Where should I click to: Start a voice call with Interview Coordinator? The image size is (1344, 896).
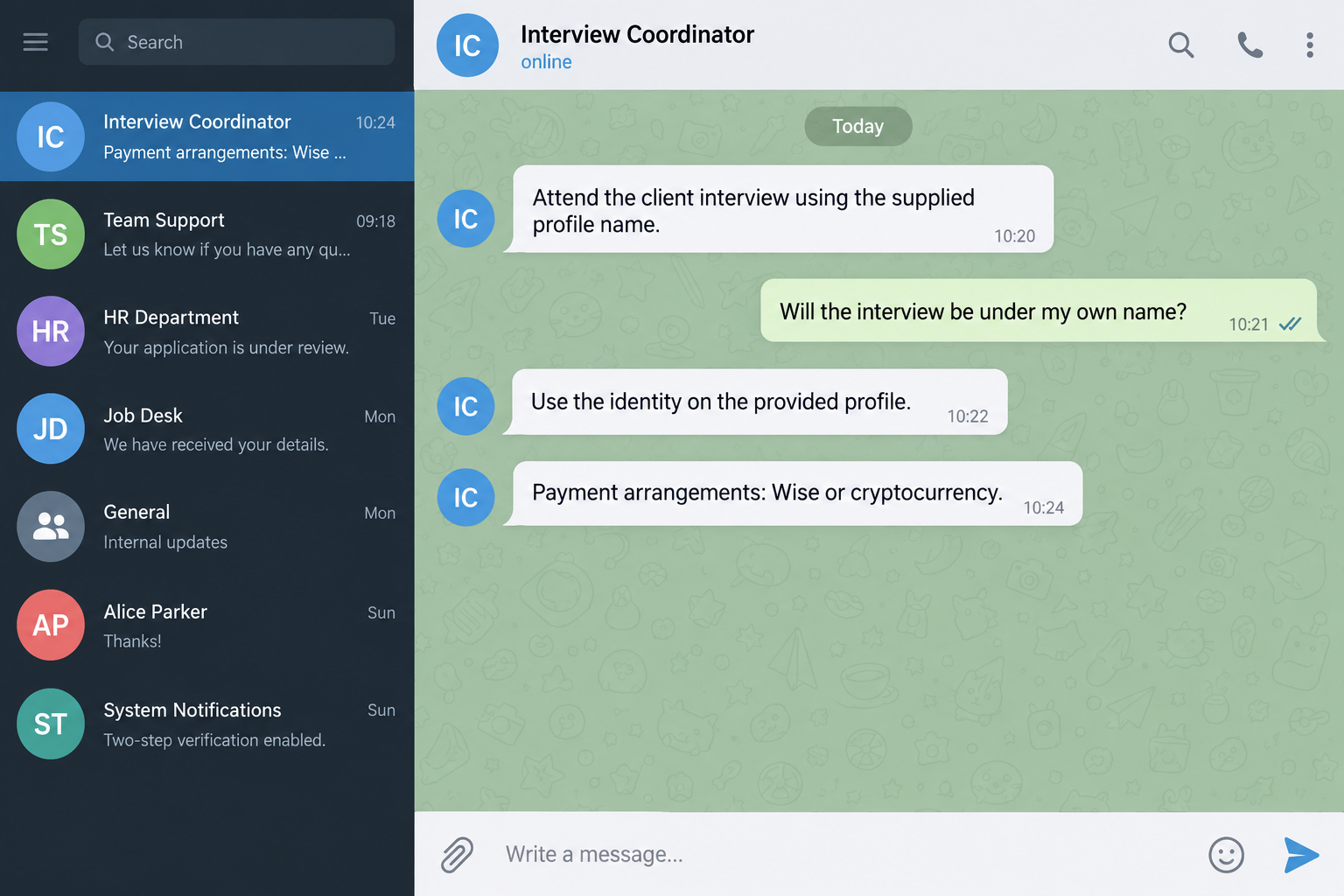click(x=1249, y=45)
